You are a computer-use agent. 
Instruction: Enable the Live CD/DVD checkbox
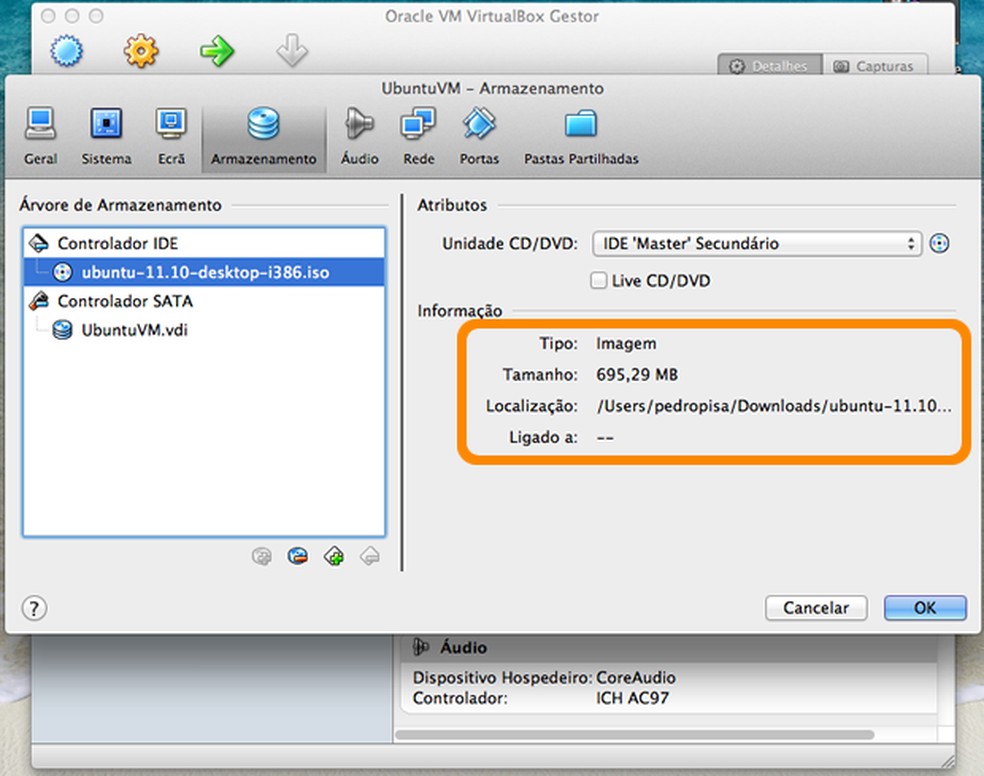click(599, 280)
